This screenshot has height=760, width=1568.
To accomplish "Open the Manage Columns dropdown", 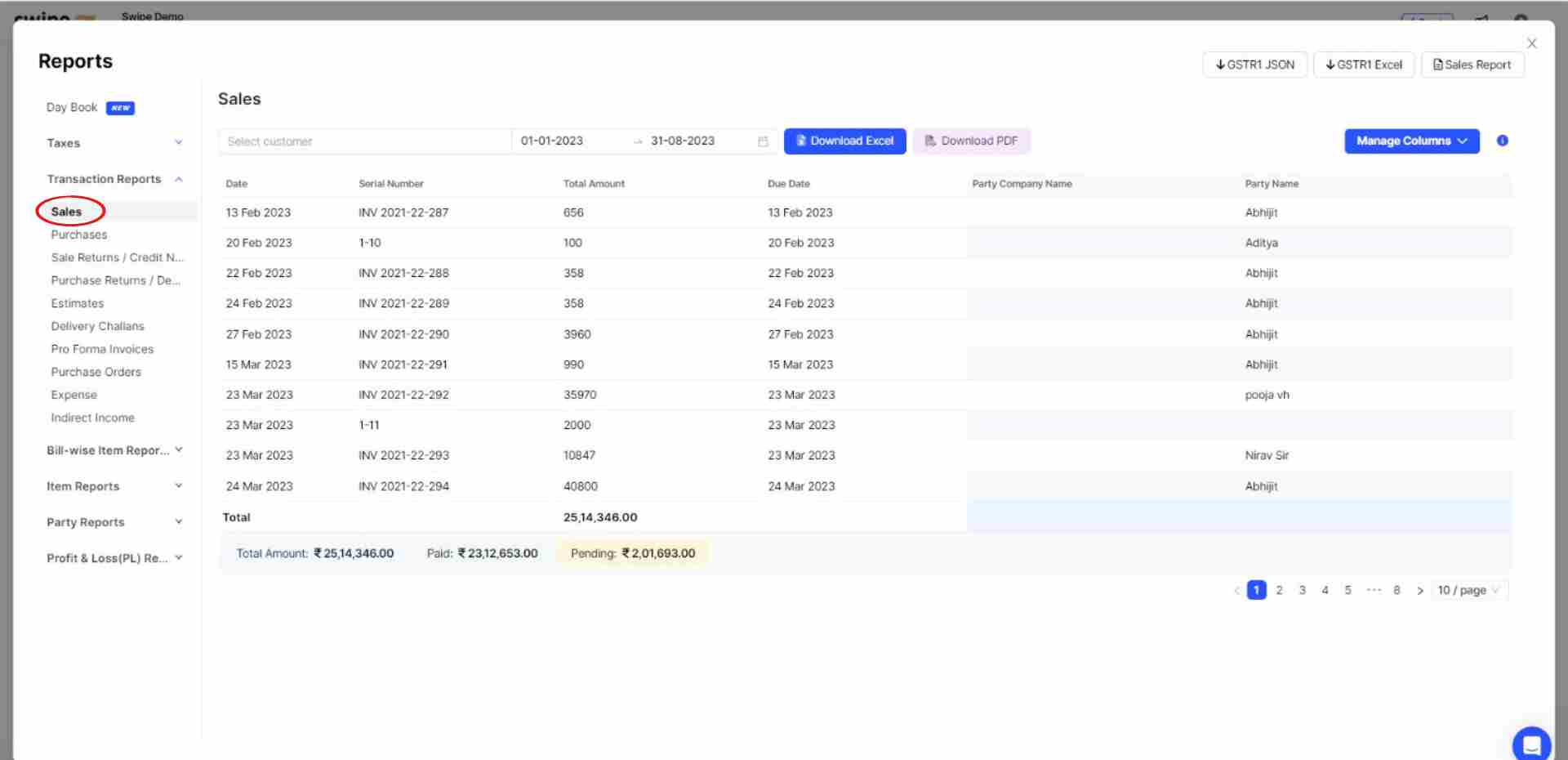I will pyautogui.click(x=1411, y=141).
